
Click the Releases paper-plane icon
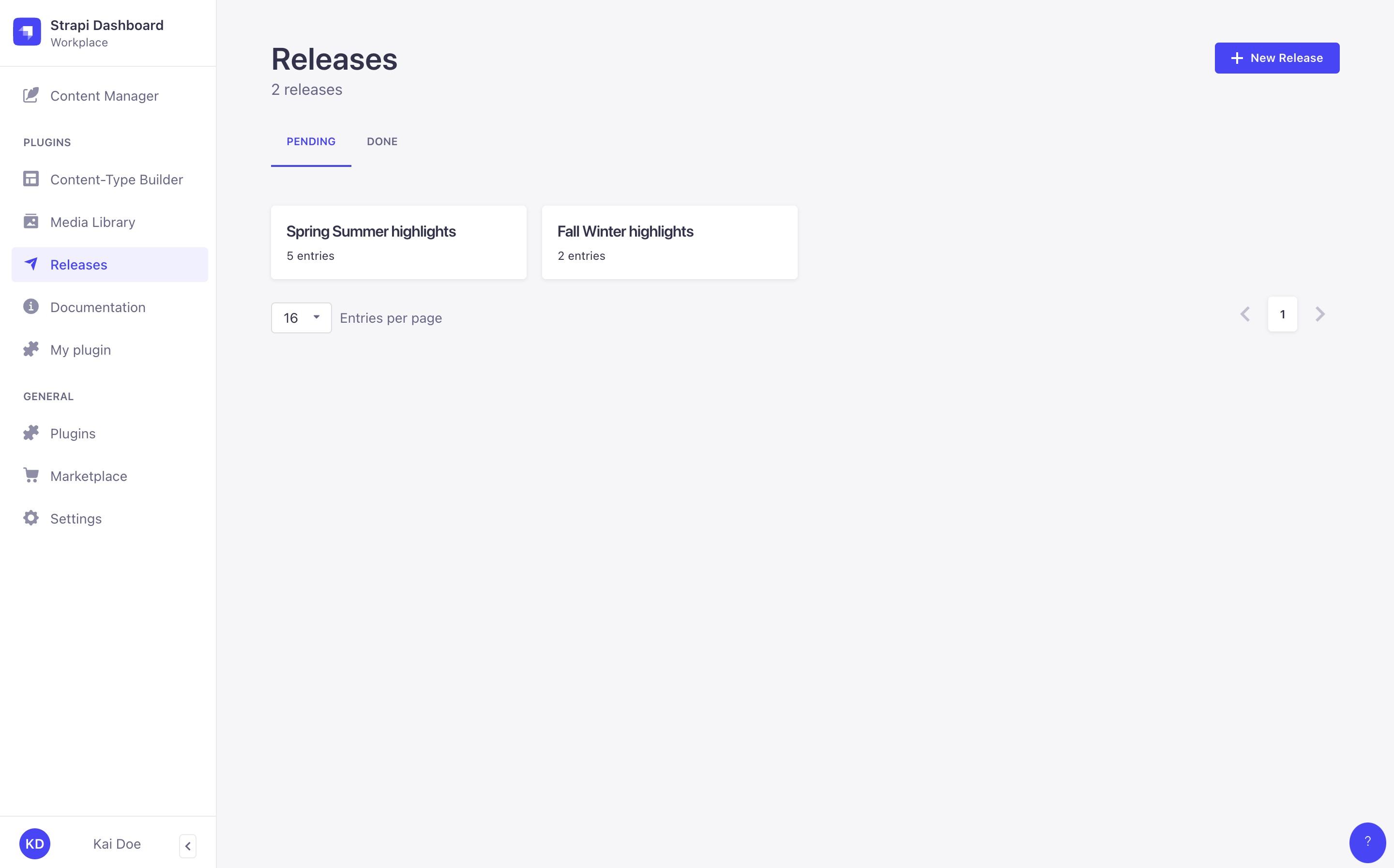(x=30, y=264)
